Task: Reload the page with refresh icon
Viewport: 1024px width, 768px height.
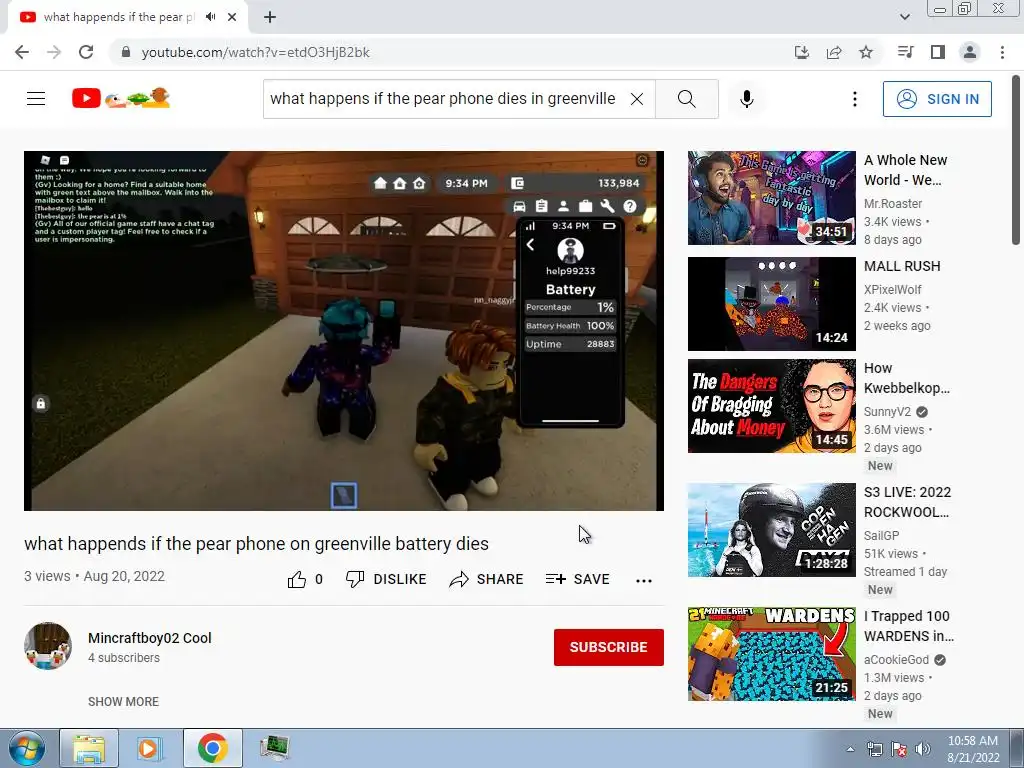Action: [86, 52]
